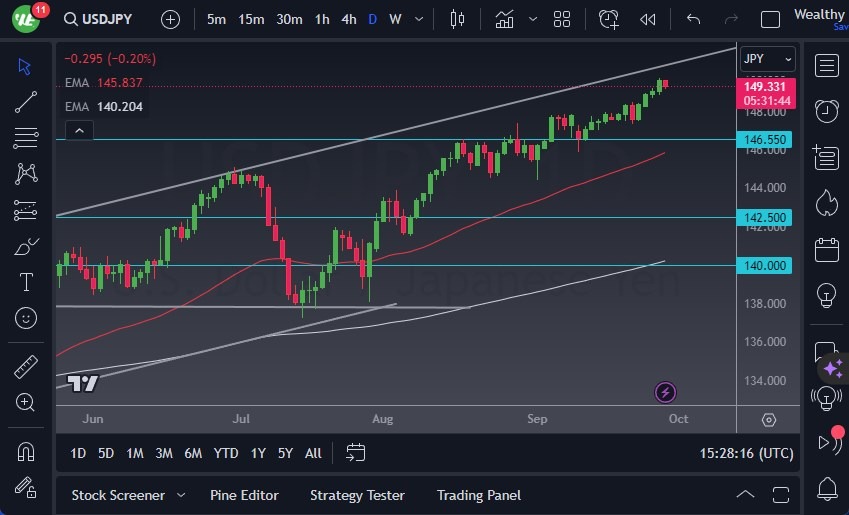Toggle lock all drawing tools

tap(26, 487)
